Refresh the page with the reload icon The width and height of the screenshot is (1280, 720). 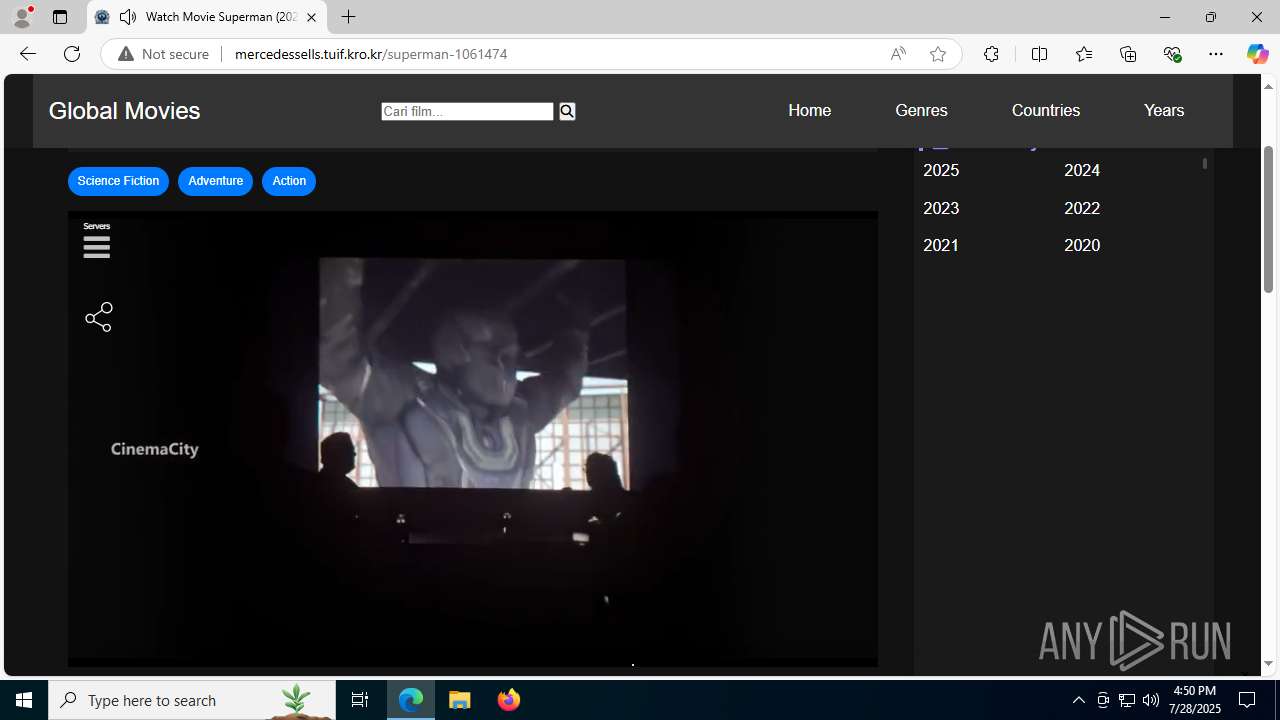click(x=72, y=54)
